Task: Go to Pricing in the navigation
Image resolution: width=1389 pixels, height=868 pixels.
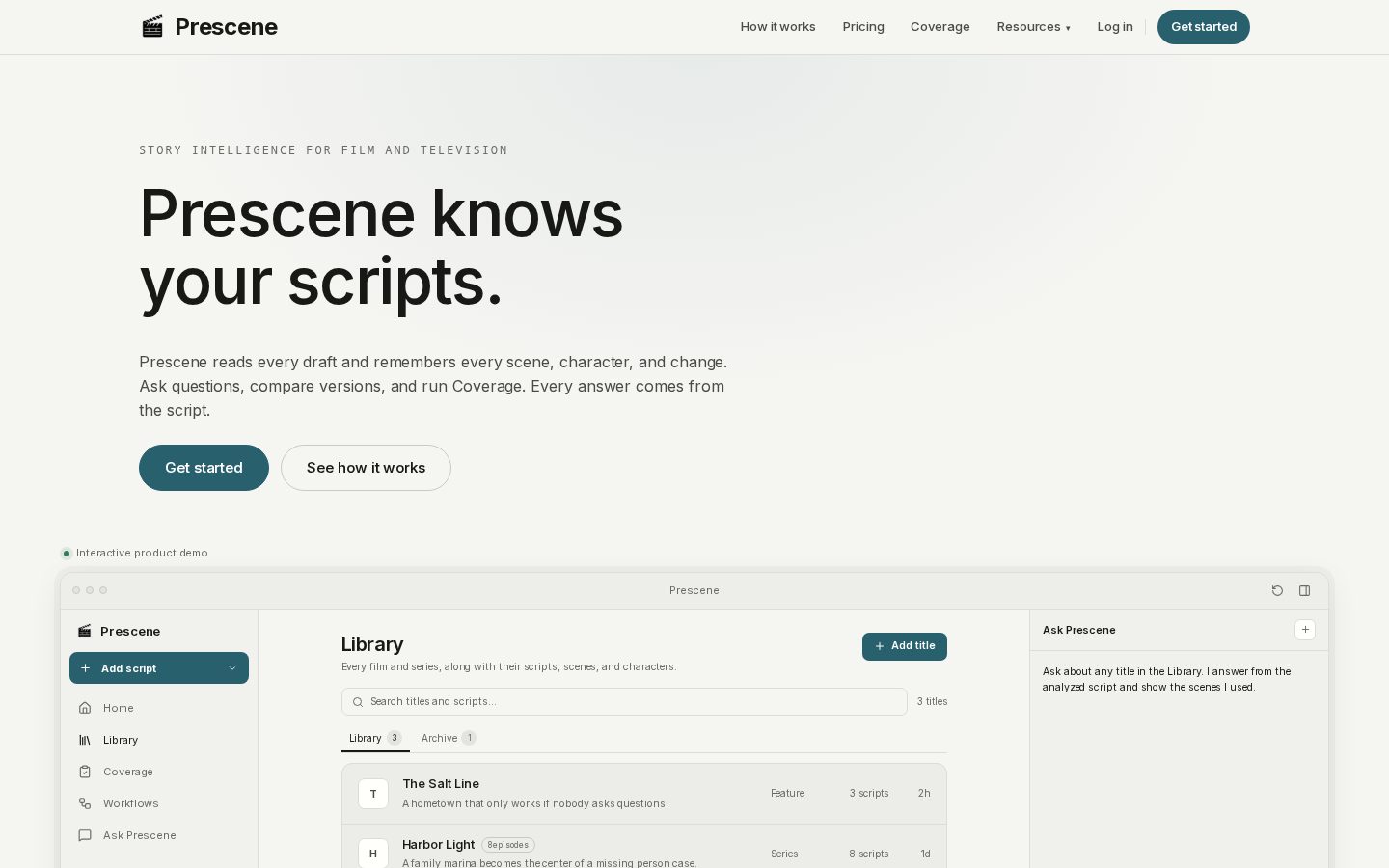Action: (x=863, y=27)
